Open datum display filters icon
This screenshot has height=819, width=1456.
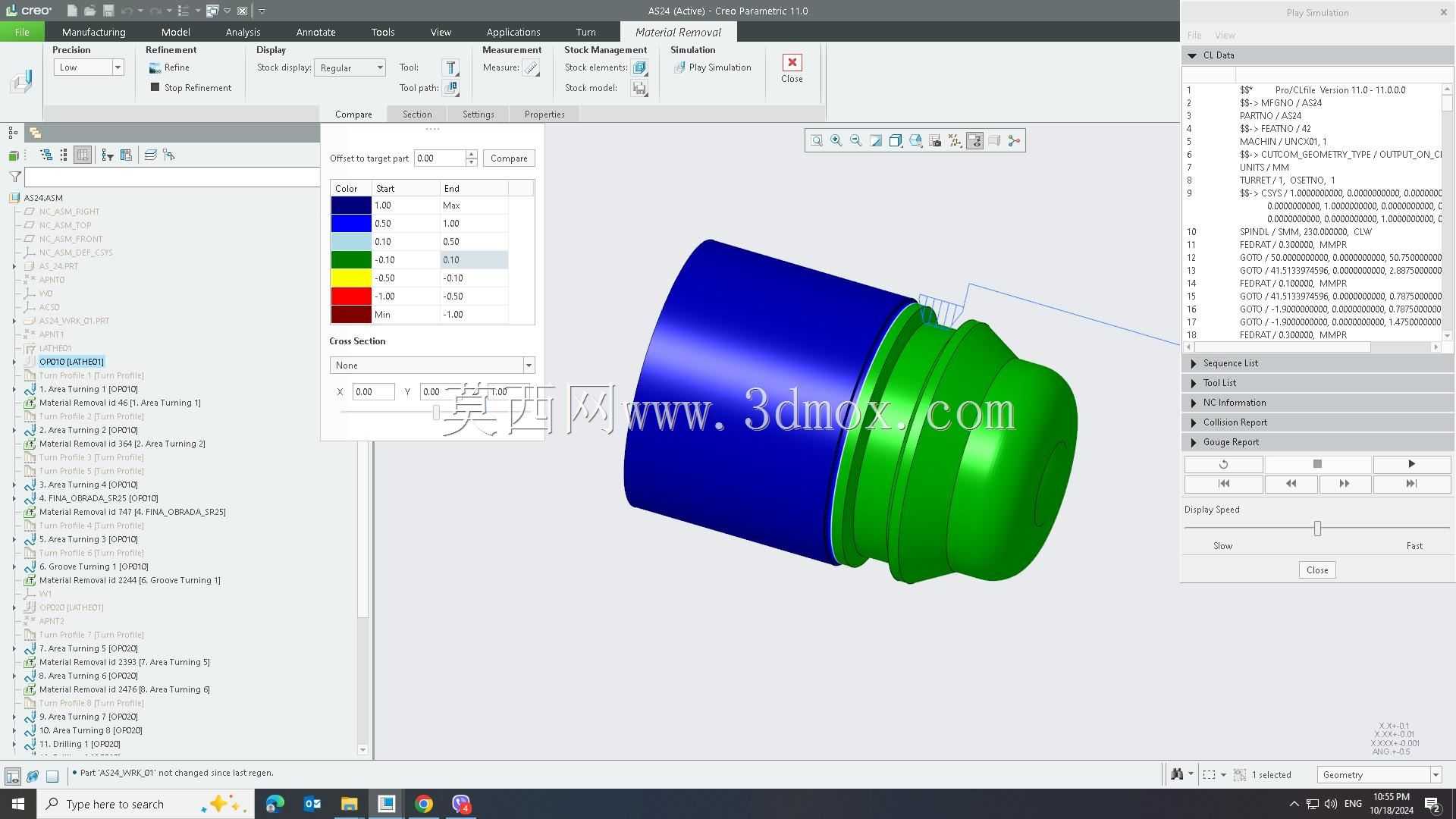point(955,141)
